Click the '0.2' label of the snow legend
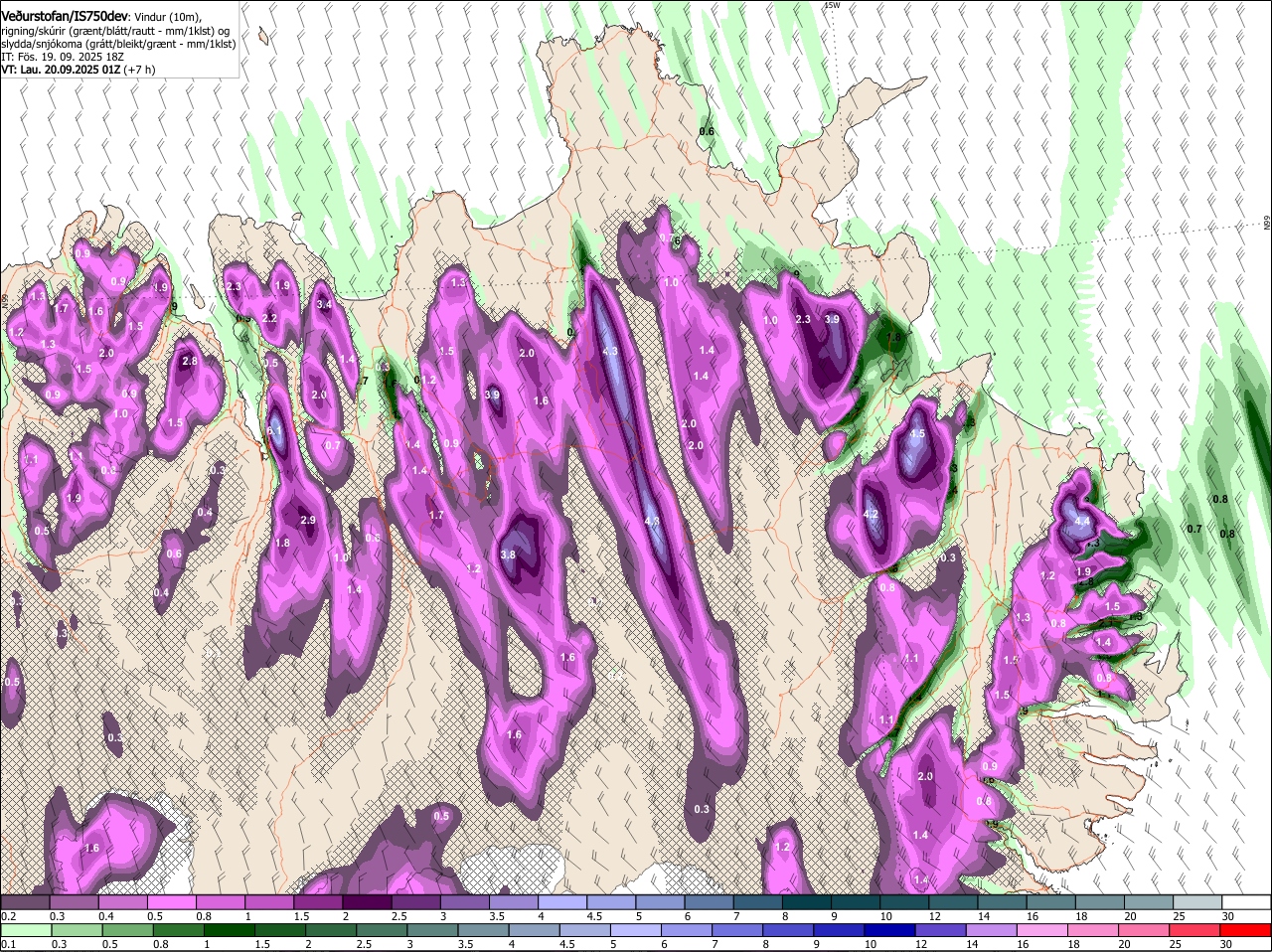The image size is (1272, 952). (x=8, y=915)
